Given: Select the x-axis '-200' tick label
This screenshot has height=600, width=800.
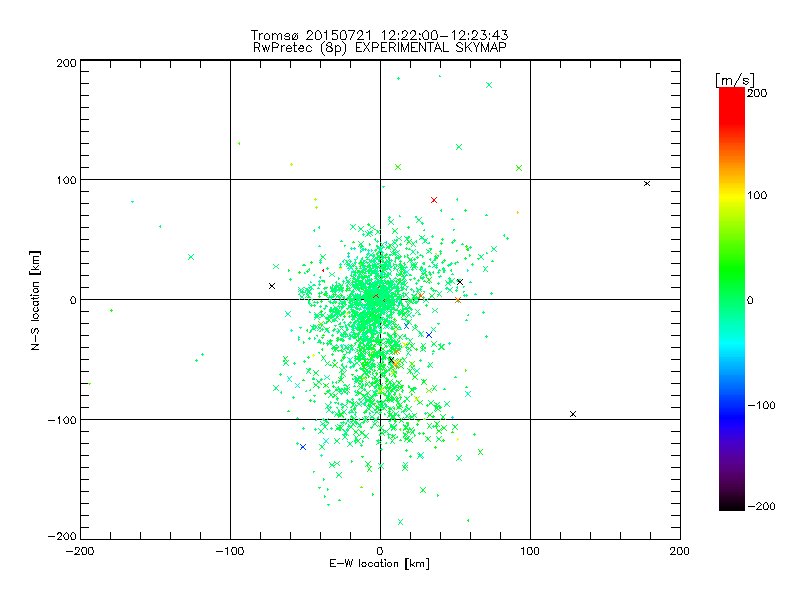Looking at the screenshot, I should [81, 552].
